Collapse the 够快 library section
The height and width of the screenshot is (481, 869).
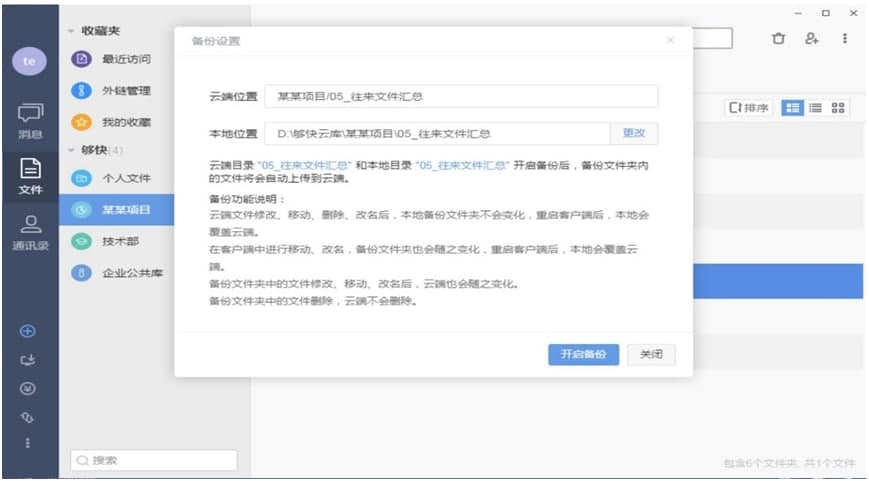[72, 150]
